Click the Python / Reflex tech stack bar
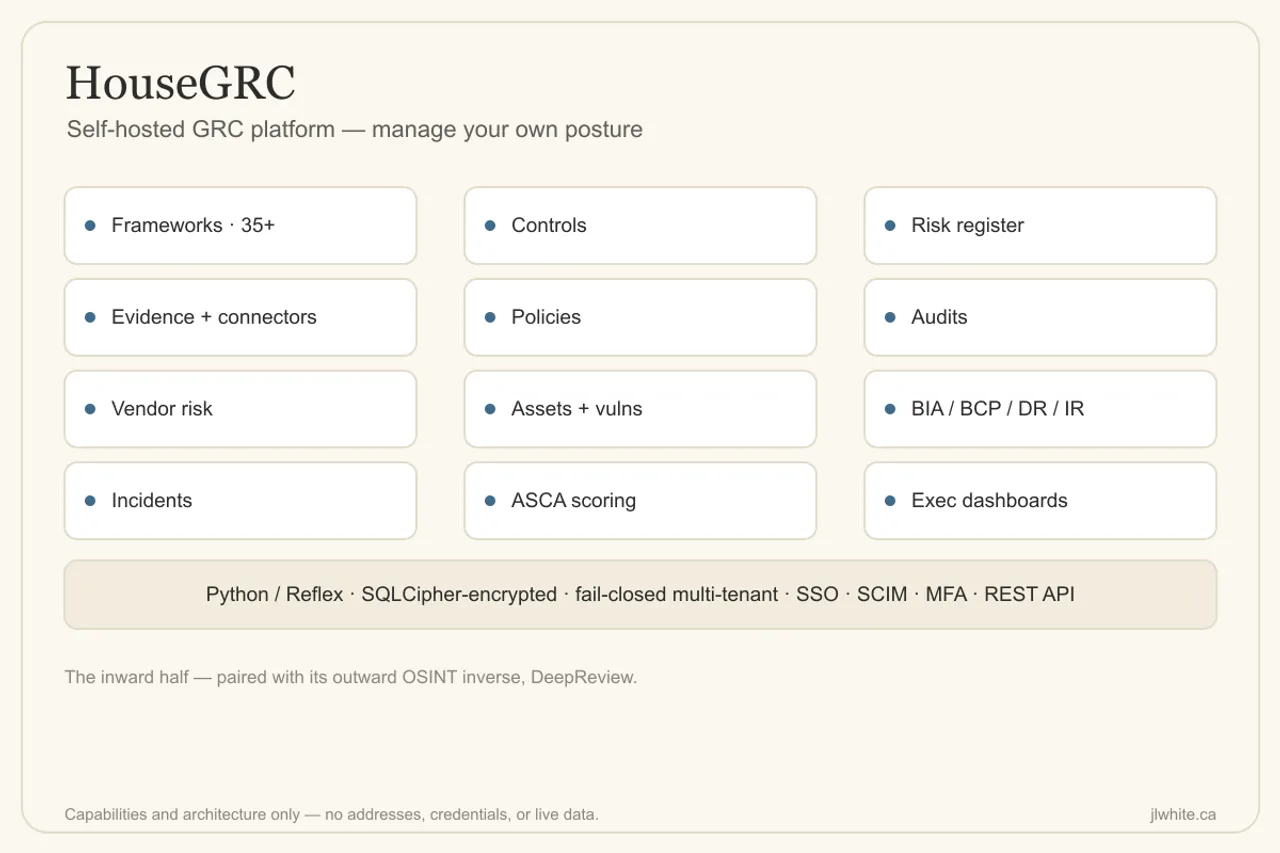This screenshot has height=853, width=1280. click(x=640, y=595)
